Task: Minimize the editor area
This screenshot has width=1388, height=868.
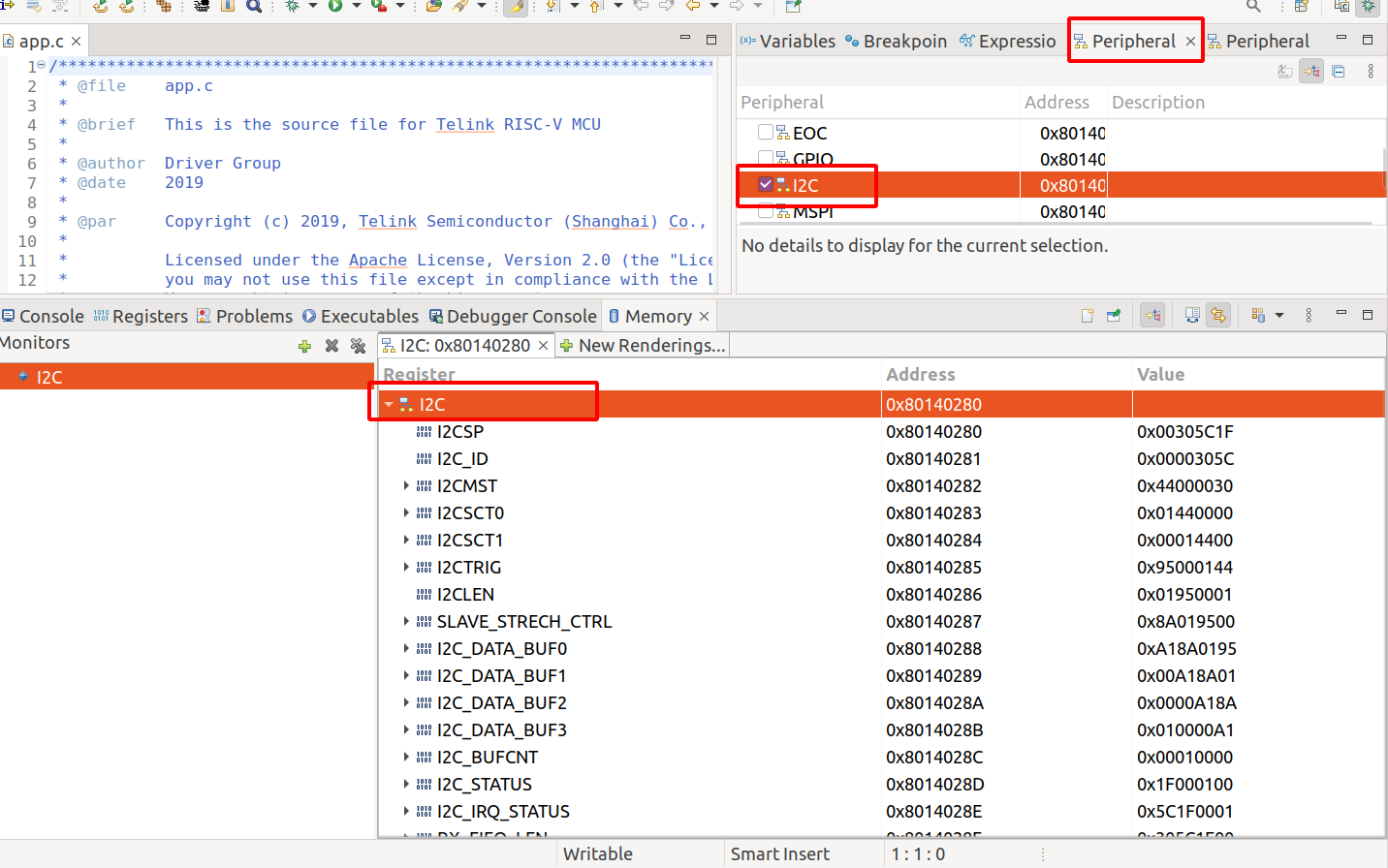Action: pyautogui.click(x=685, y=39)
